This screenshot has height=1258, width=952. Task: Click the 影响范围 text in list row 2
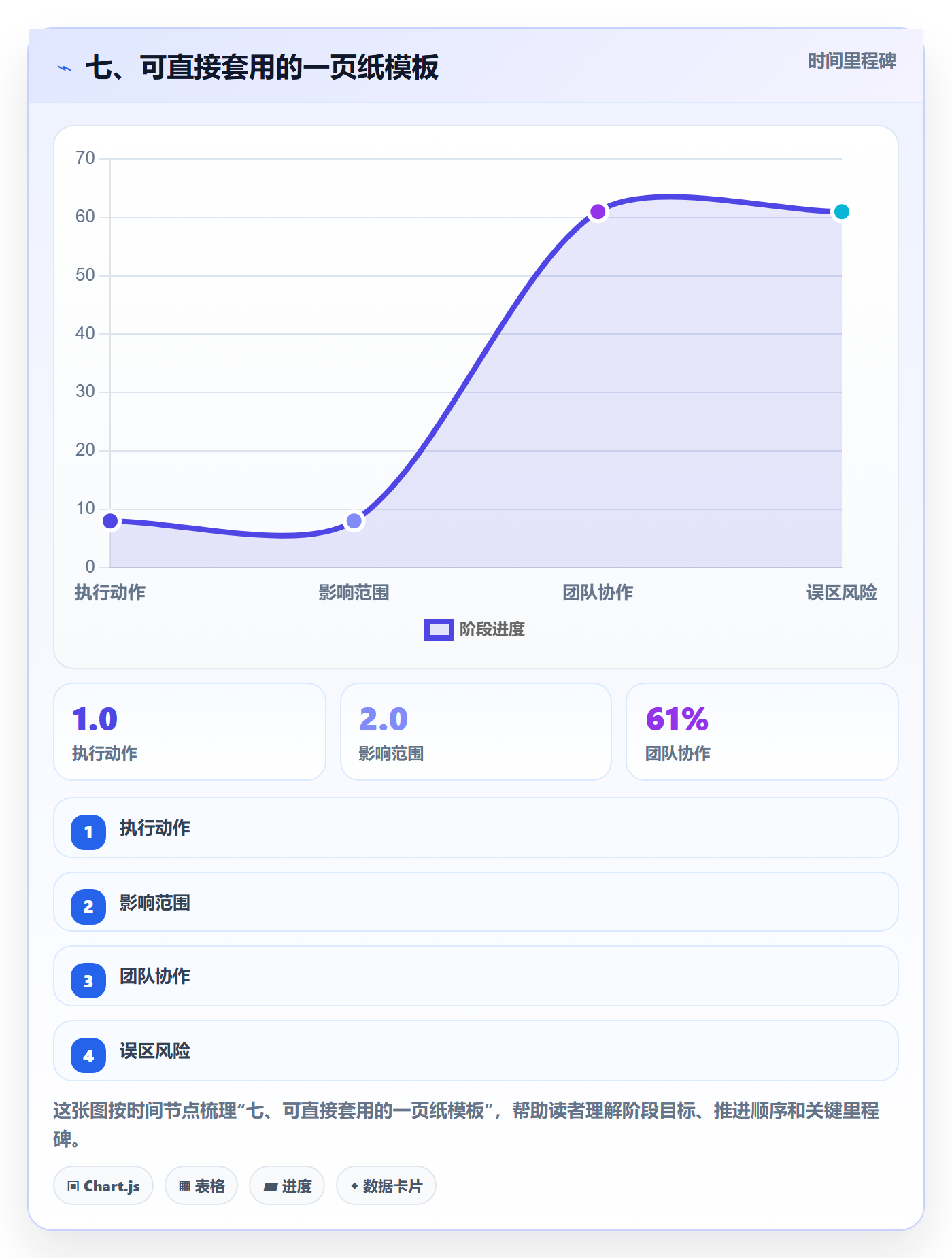pyautogui.click(x=155, y=903)
